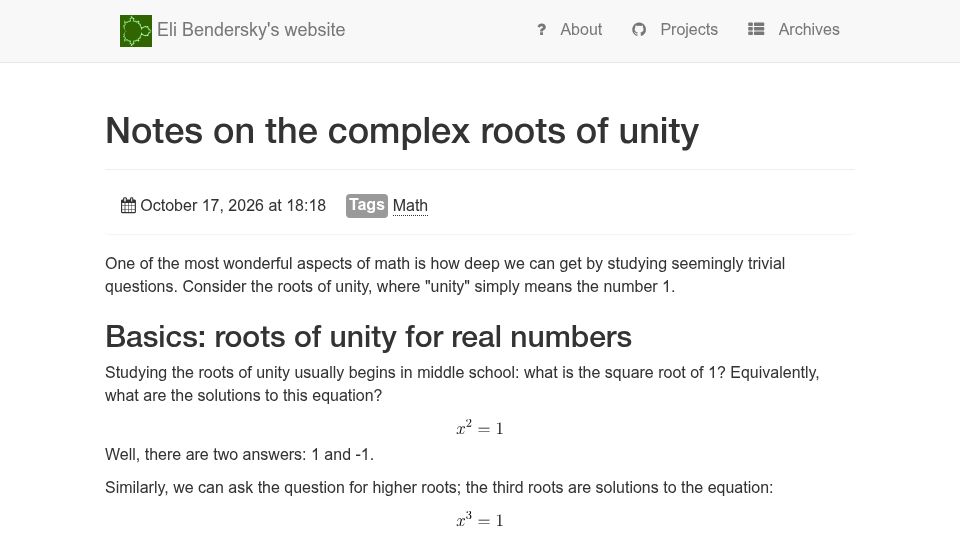
Task: Click the text 'Well, there are two answers: 1 and -1.'
Action: [x=239, y=454]
